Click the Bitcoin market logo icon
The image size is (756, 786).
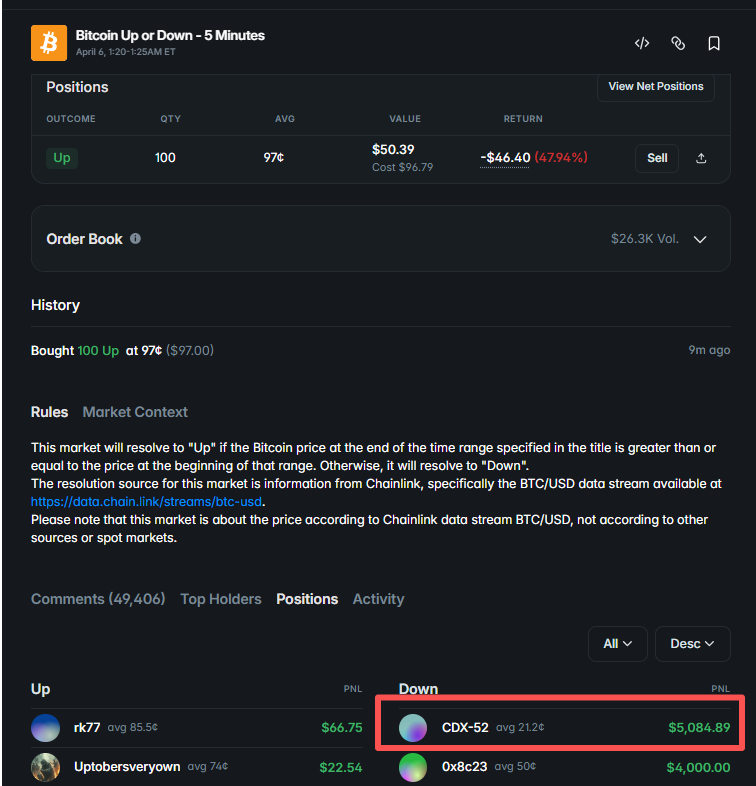(49, 43)
